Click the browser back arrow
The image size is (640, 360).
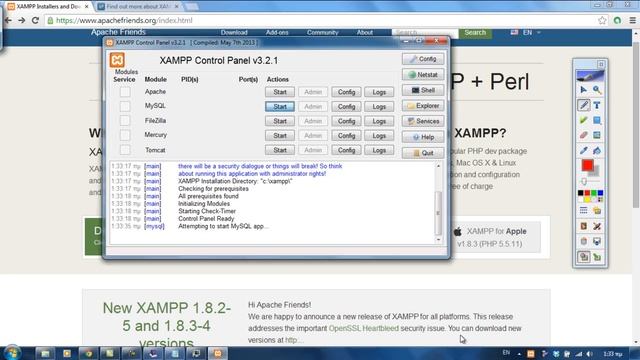click(x=8, y=20)
